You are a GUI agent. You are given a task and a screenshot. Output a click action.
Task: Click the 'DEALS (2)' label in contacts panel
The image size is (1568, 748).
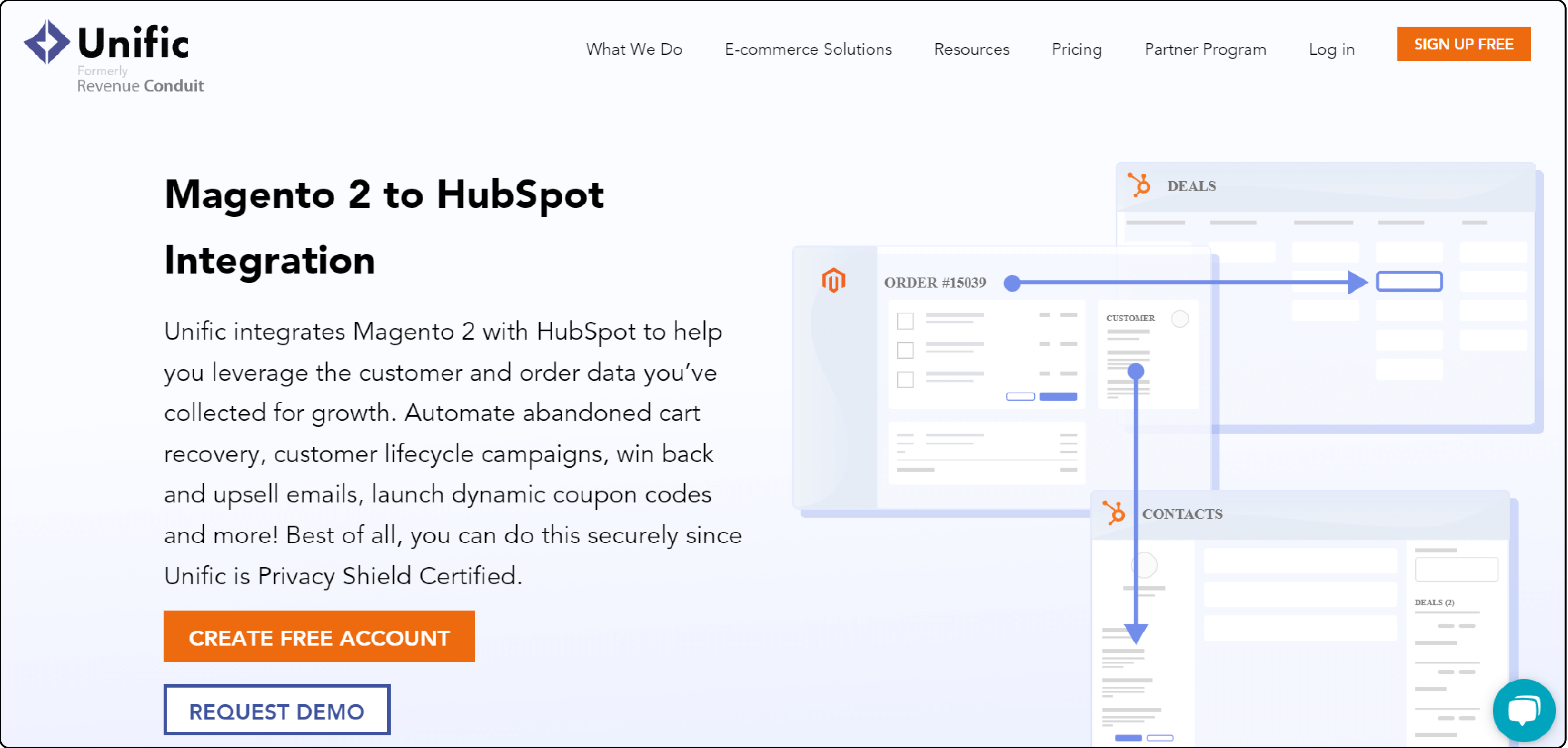[x=1434, y=602]
